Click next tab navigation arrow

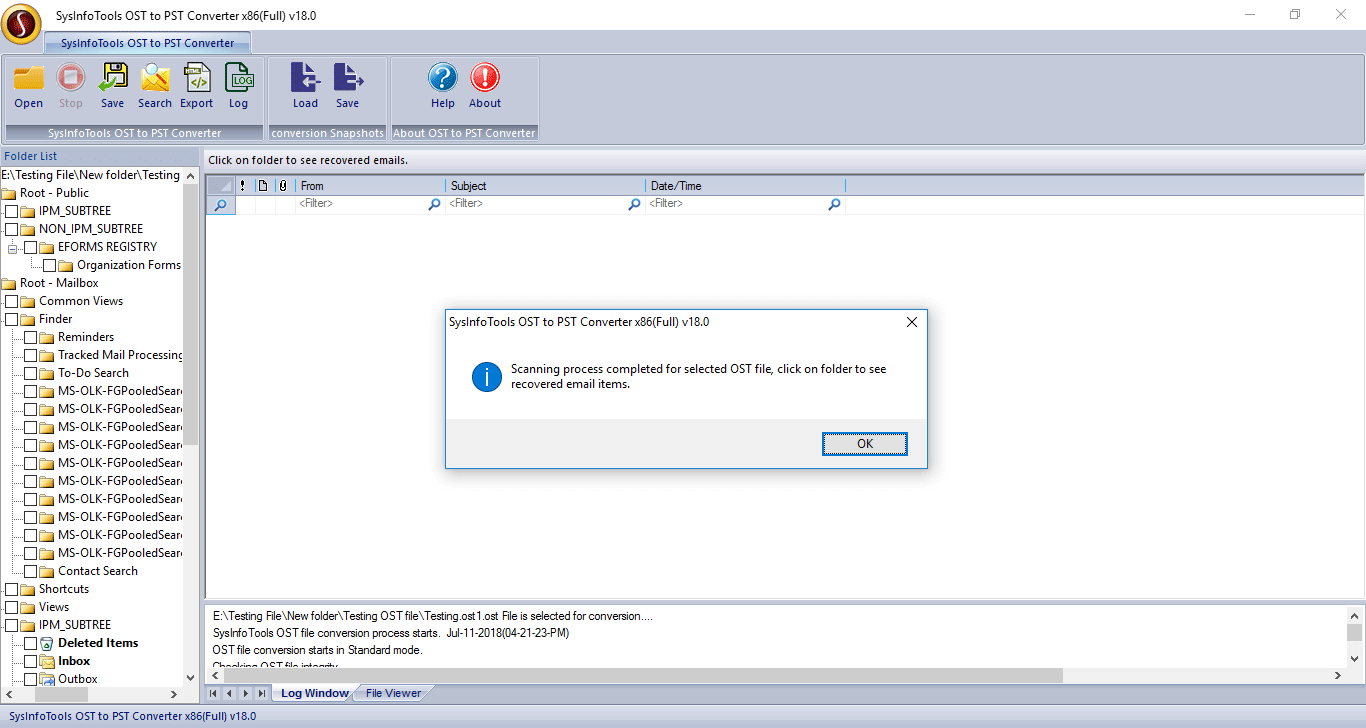click(245, 693)
